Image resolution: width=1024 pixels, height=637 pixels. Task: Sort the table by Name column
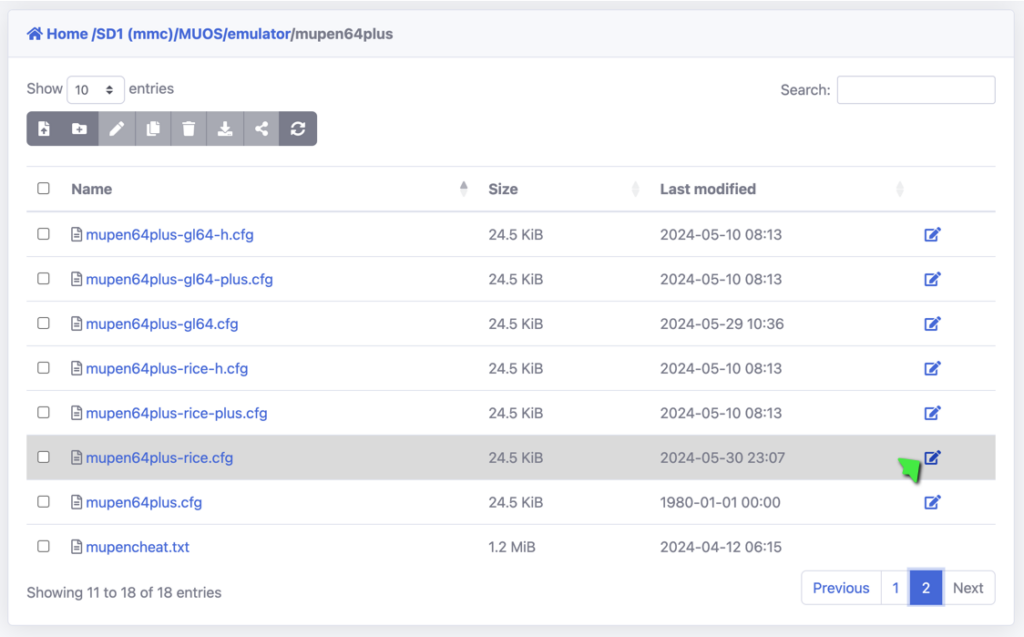[x=92, y=189]
